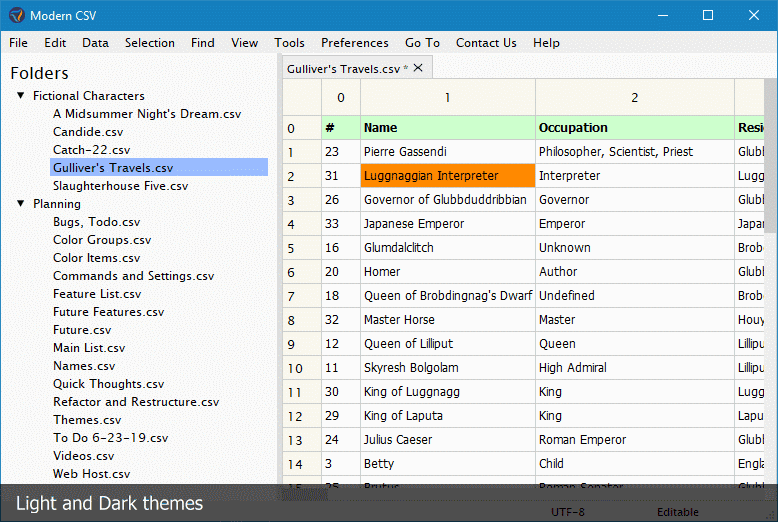
Task: Open A Midsummer Night's Dream.csv file
Action: click(x=147, y=114)
